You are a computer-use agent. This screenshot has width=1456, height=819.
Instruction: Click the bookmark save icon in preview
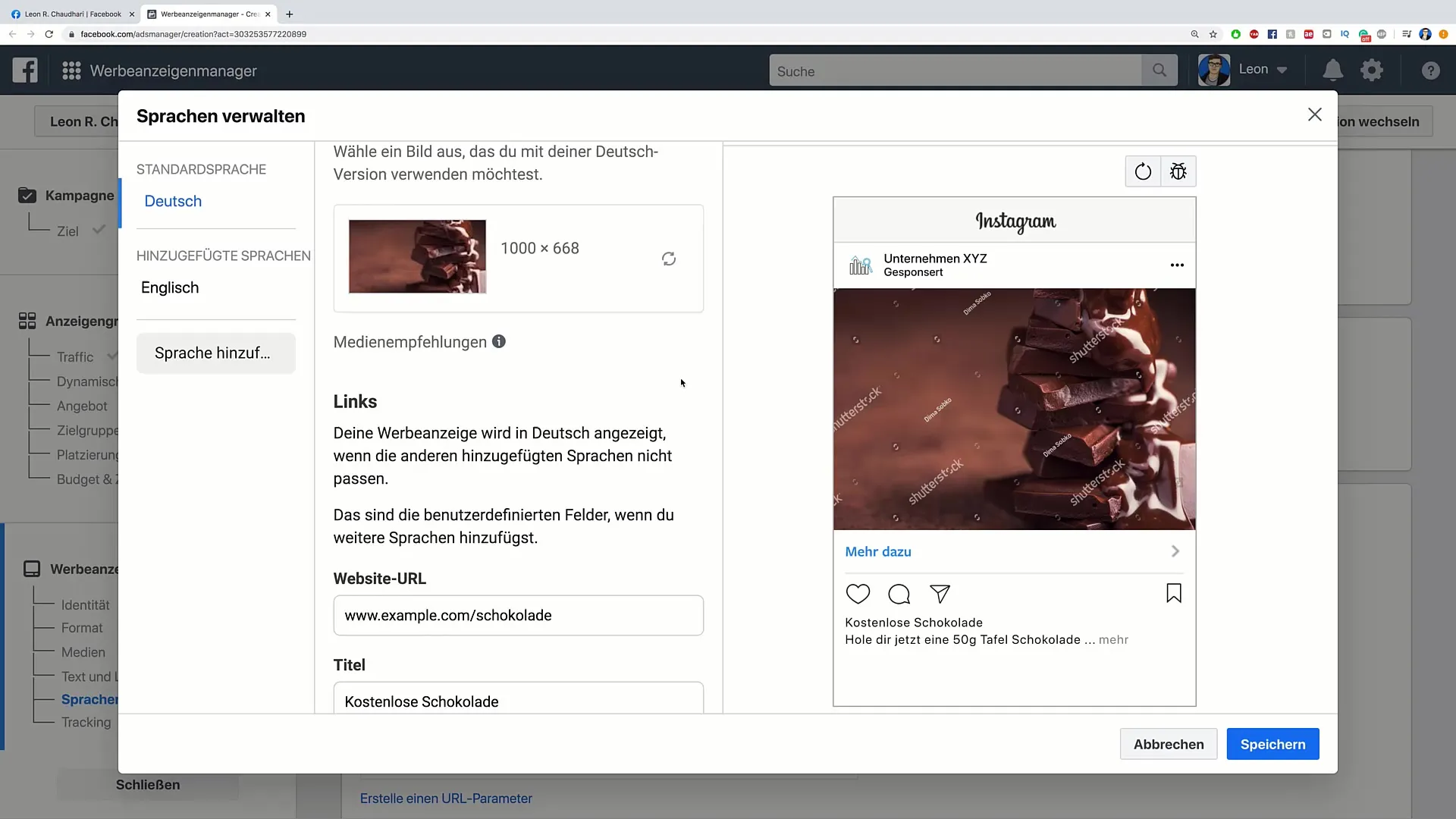[x=1174, y=593]
